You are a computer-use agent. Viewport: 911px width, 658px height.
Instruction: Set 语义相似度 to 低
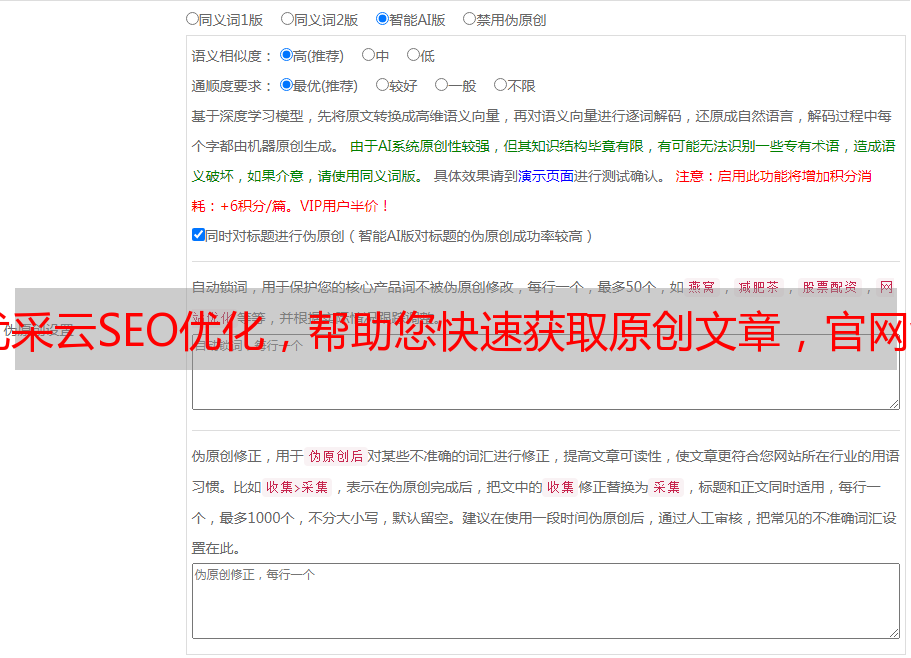(413, 55)
